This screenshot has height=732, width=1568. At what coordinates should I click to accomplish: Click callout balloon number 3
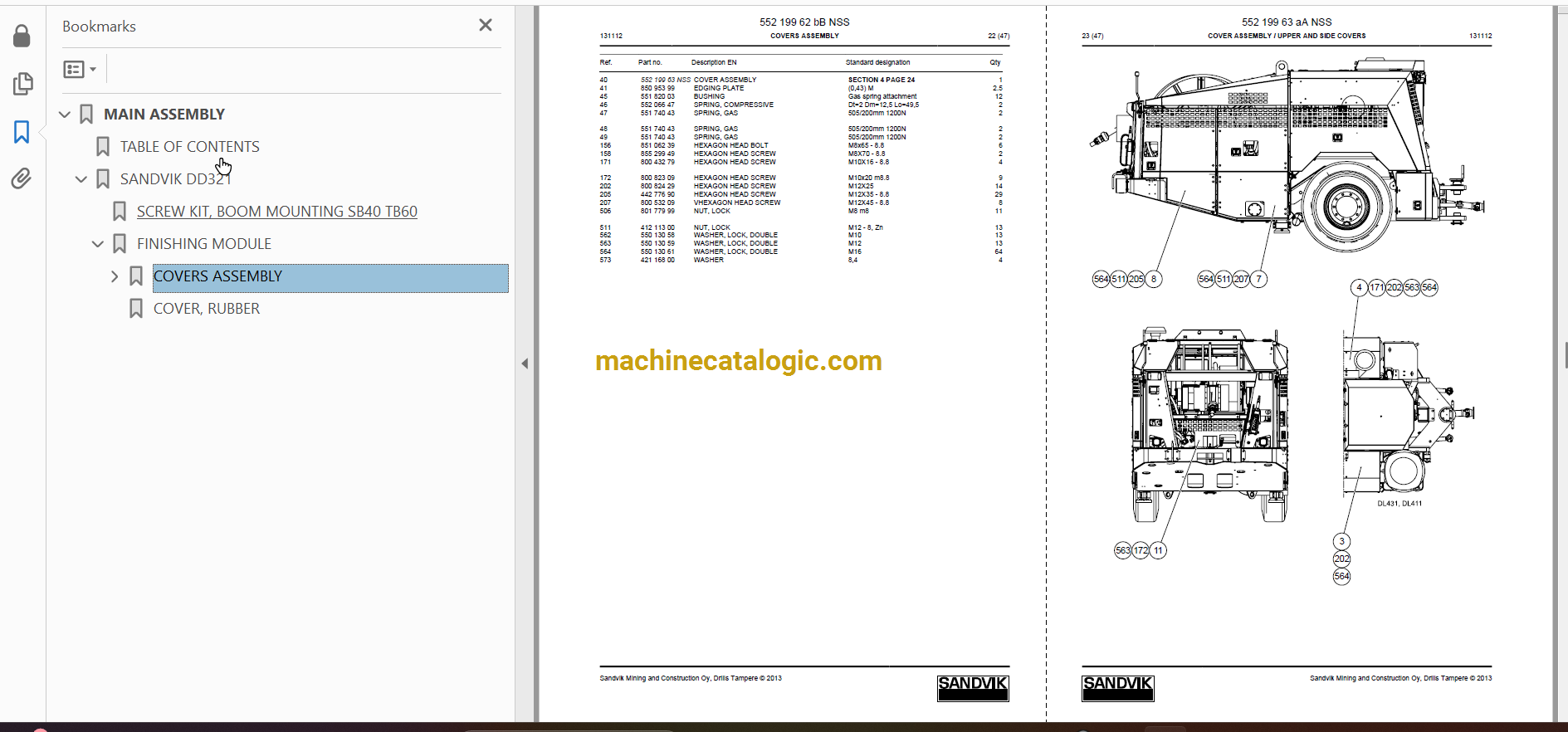1341,541
